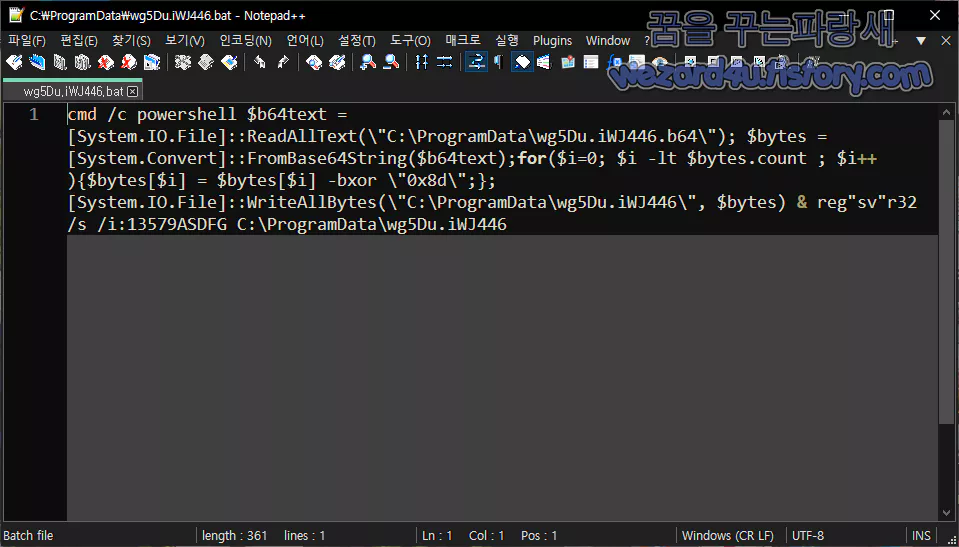This screenshot has height=547, width=959.
Task: Click the scrollbar up arrow
Action: [946, 111]
